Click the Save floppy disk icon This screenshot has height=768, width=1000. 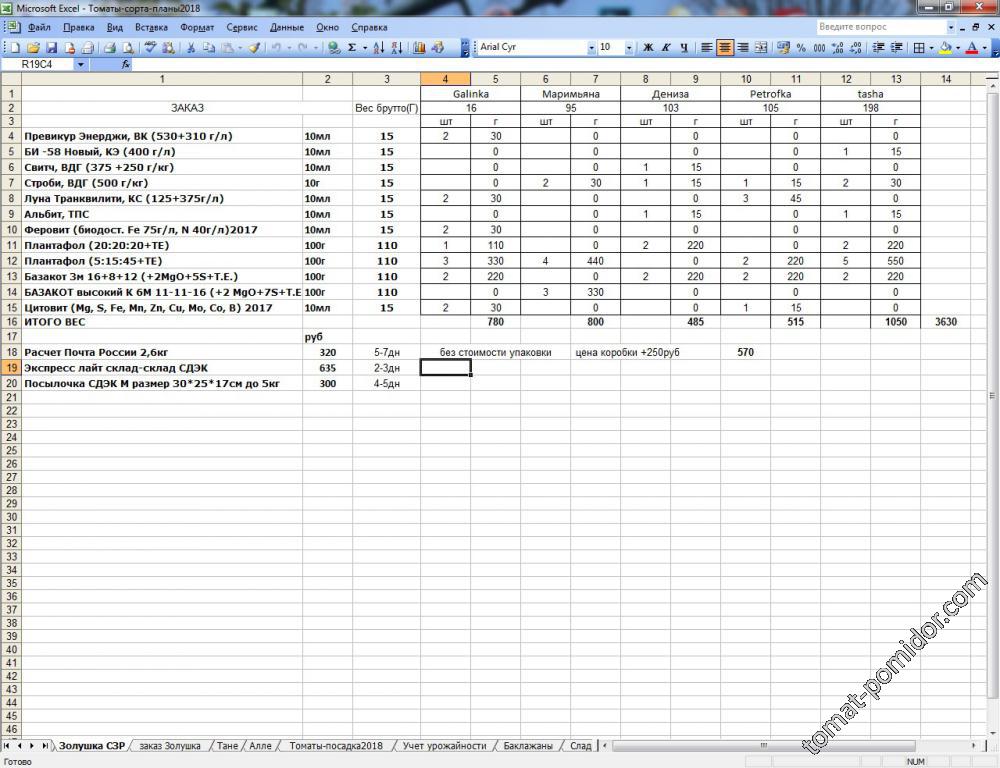pos(51,47)
